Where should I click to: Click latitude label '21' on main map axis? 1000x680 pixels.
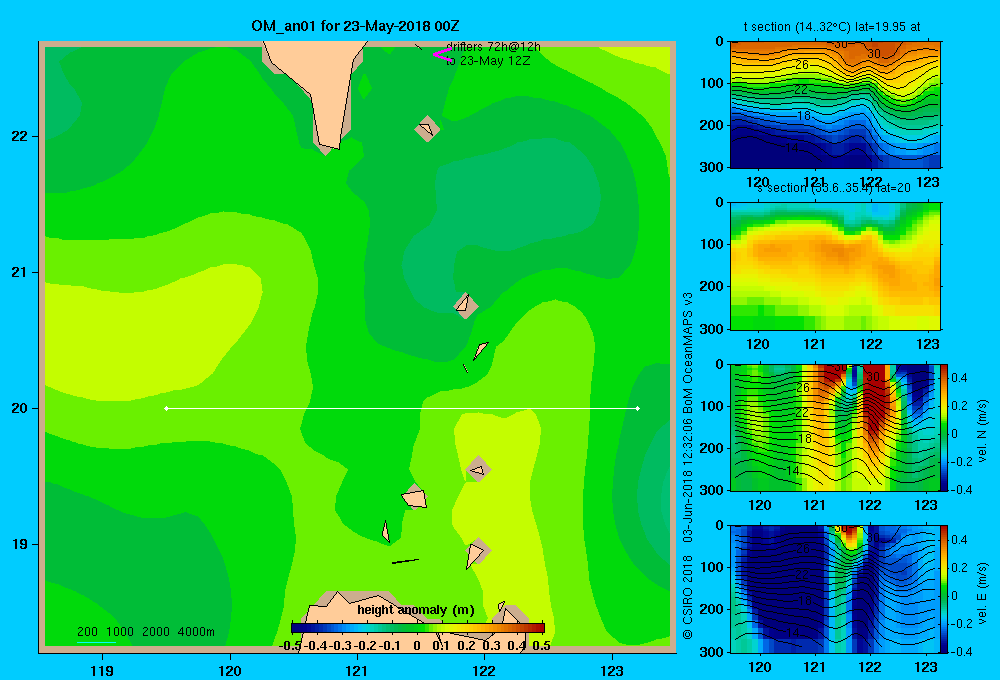click(20, 272)
